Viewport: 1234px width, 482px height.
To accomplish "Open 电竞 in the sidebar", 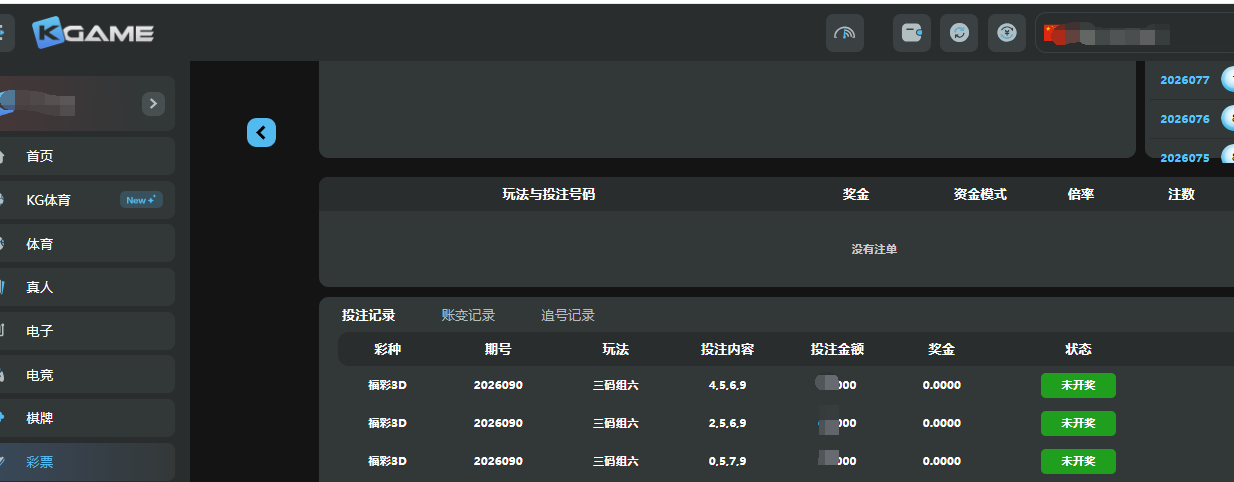I will (x=87, y=375).
